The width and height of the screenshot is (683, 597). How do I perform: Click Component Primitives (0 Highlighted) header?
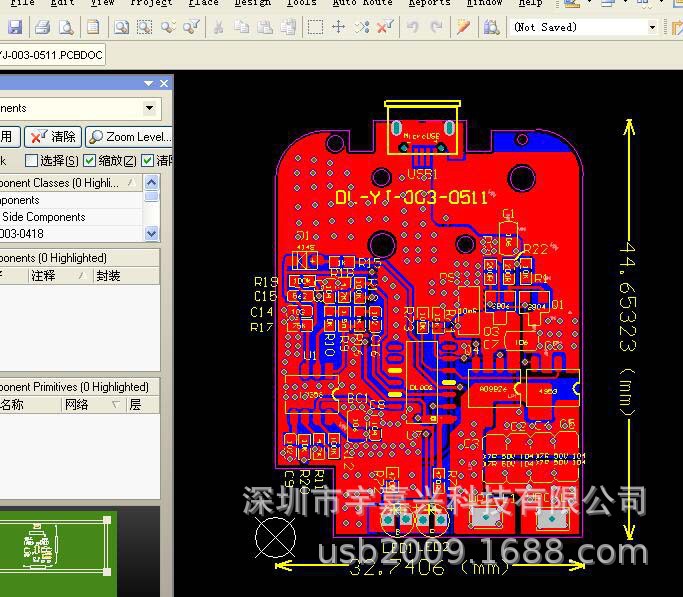[79, 387]
